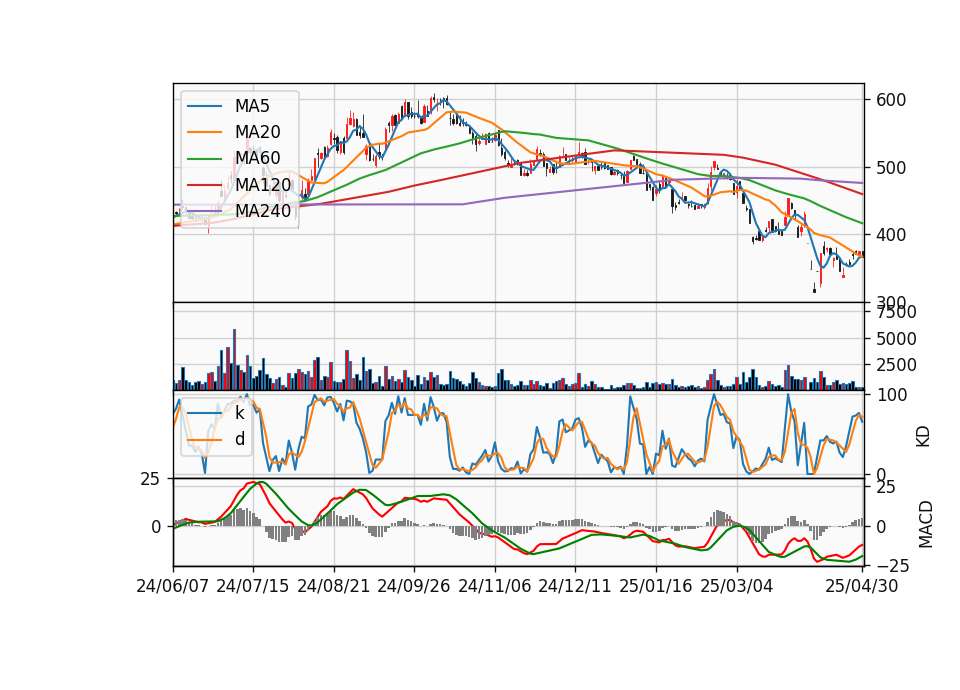This screenshot has height=690, width=960.
Task: Click the 600 price axis label
Action: click(x=891, y=100)
